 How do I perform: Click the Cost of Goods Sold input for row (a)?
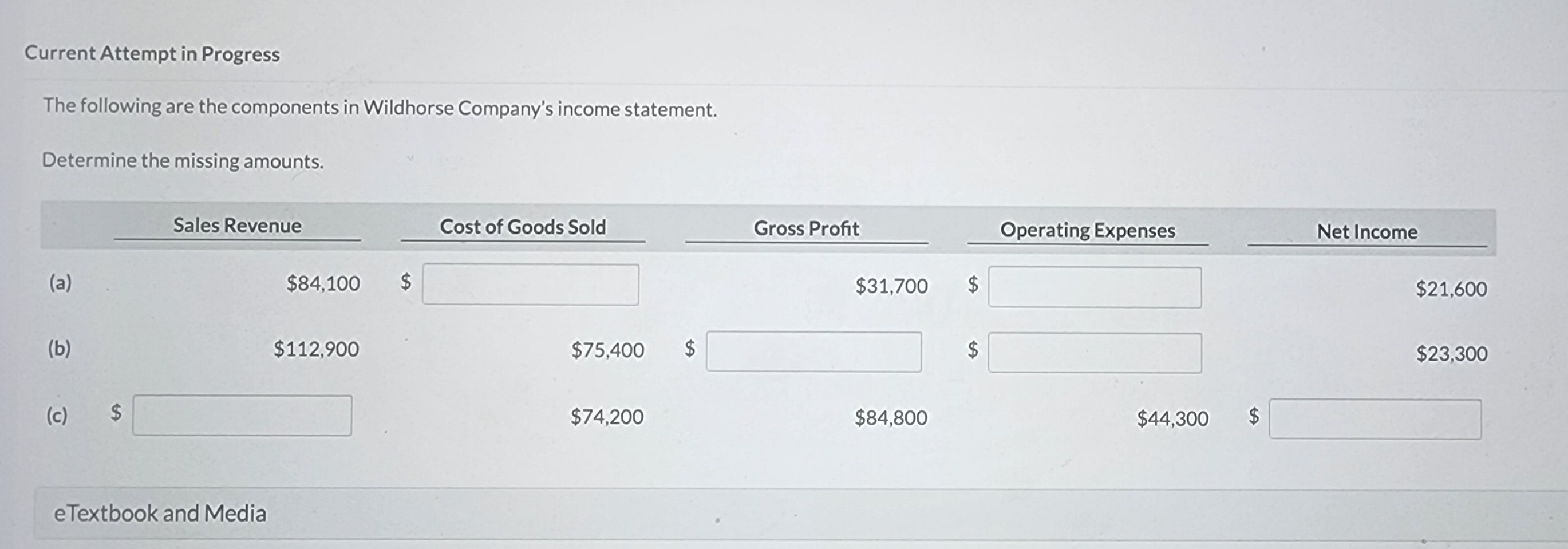[530, 286]
